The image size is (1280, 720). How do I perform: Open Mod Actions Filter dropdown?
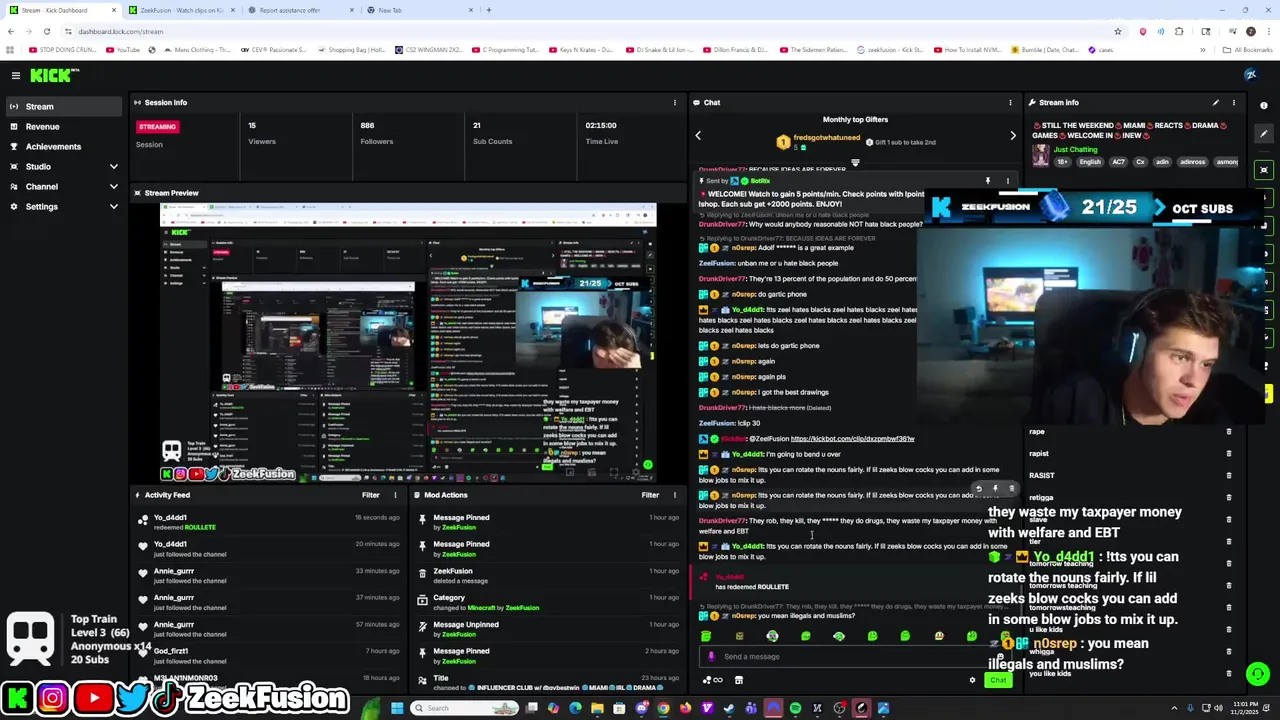[x=650, y=495]
